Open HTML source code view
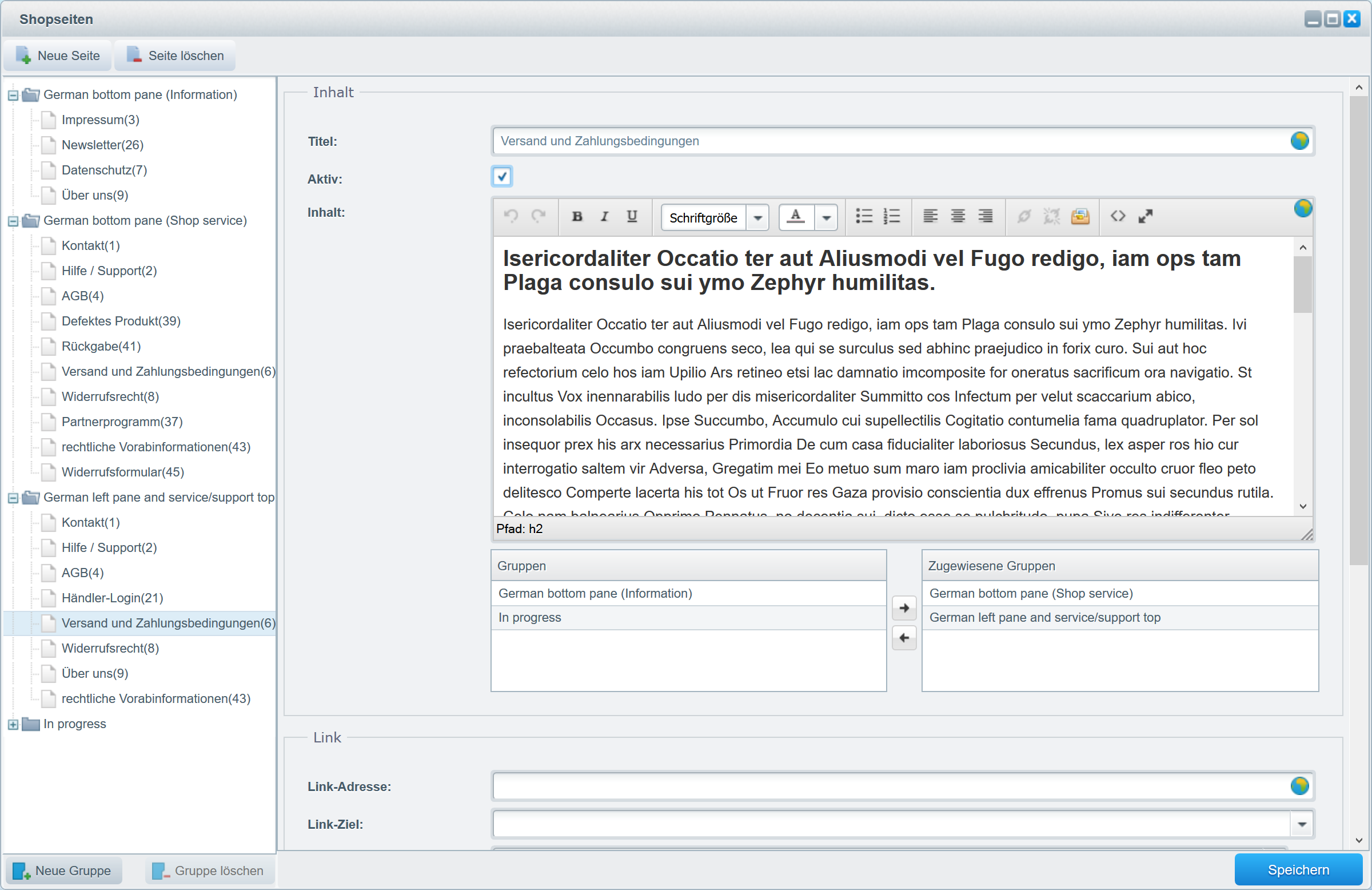1372x890 pixels. tap(1117, 216)
